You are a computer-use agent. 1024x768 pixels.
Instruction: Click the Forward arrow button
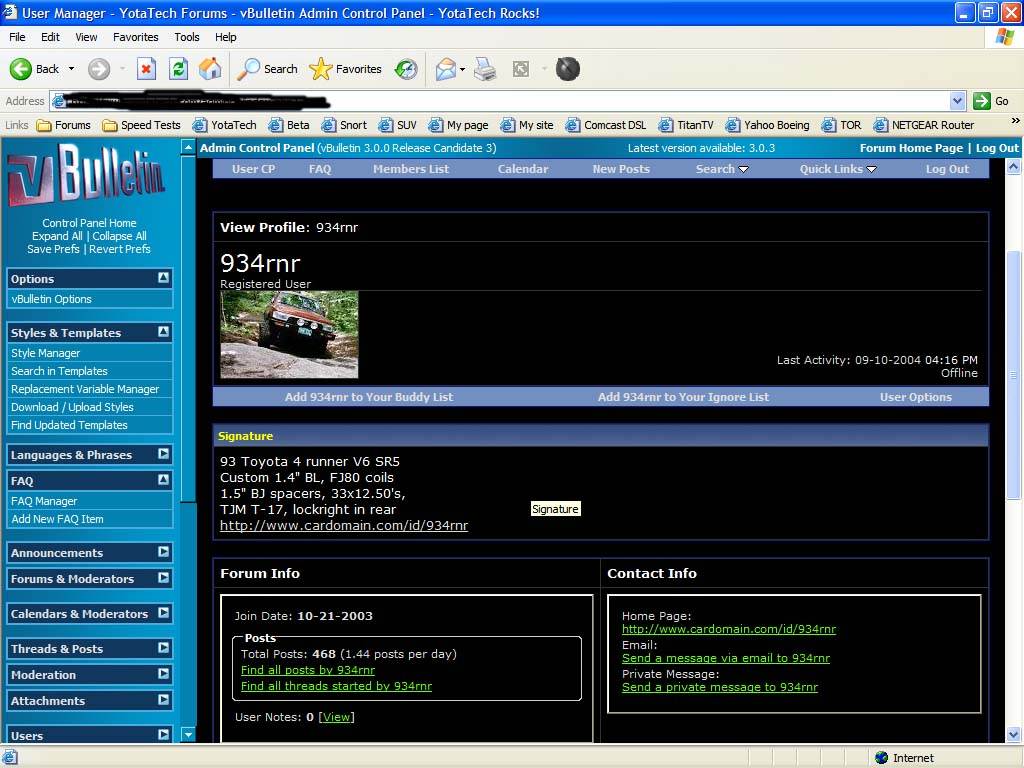click(99, 69)
